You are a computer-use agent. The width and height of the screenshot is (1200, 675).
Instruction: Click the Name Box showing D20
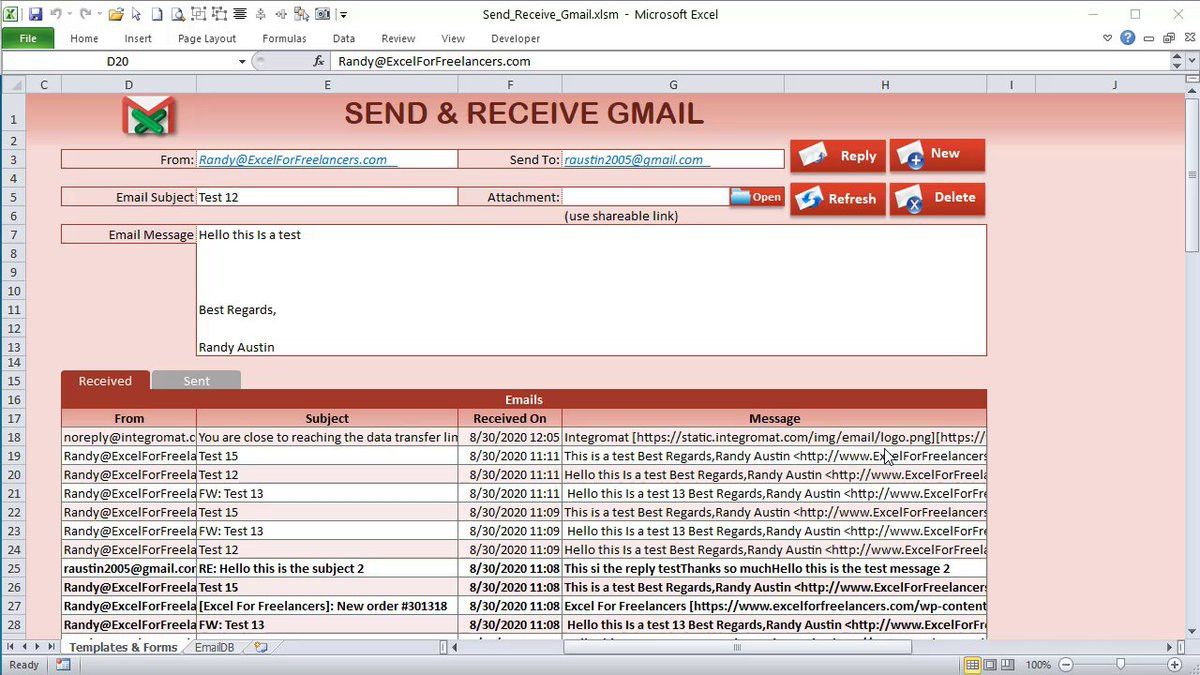coord(118,61)
